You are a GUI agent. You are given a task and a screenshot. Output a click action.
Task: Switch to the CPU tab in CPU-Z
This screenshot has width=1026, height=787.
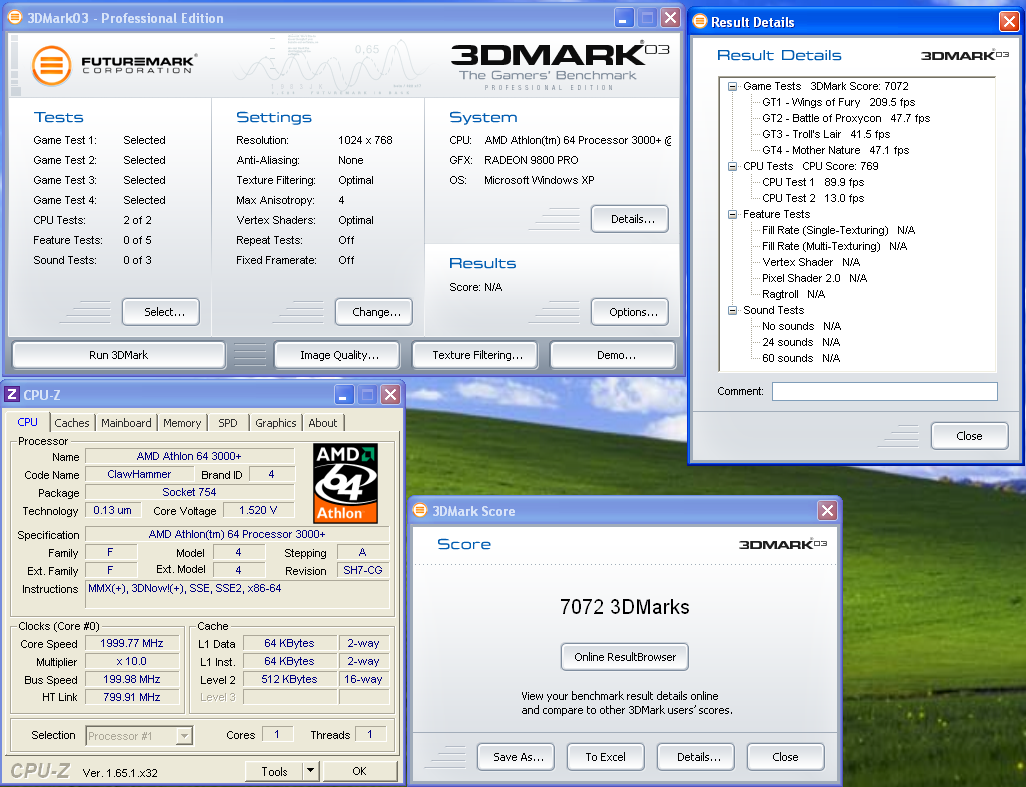(27, 422)
